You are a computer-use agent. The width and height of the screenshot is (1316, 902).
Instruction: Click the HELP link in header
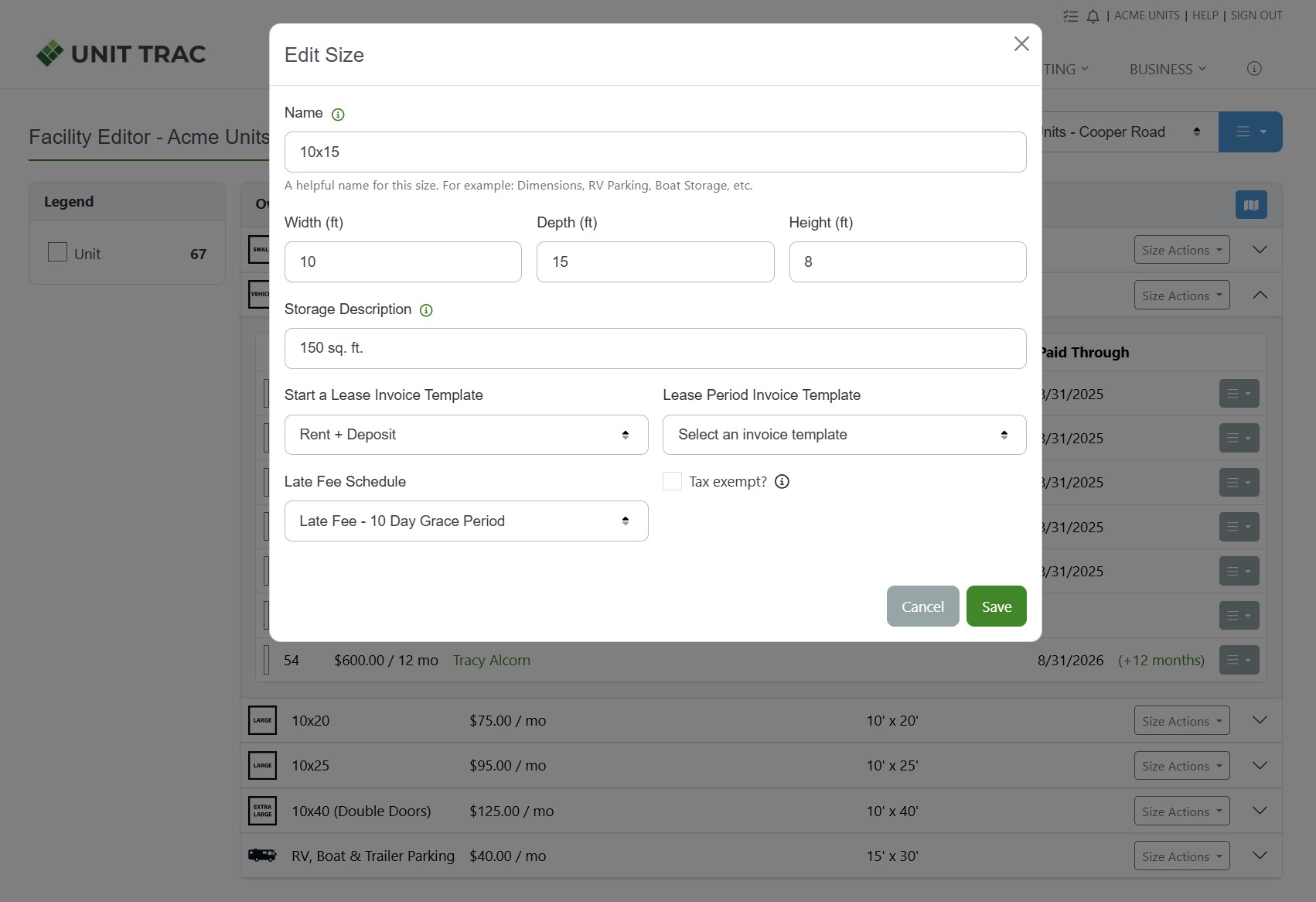coord(1205,15)
